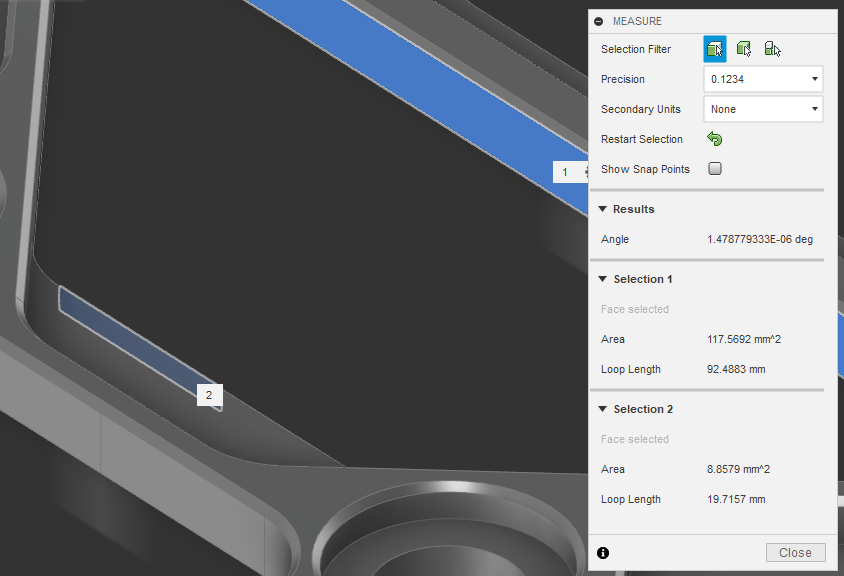Click the Close button

[795, 552]
